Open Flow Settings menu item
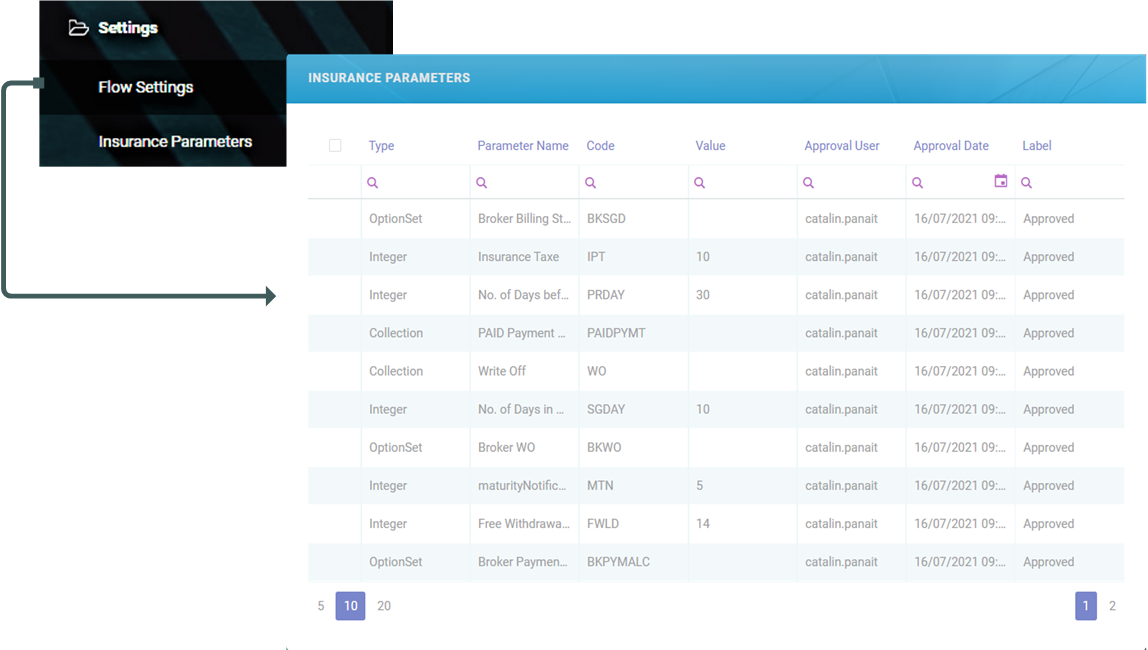This screenshot has width=1148, height=650. pos(146,87)
